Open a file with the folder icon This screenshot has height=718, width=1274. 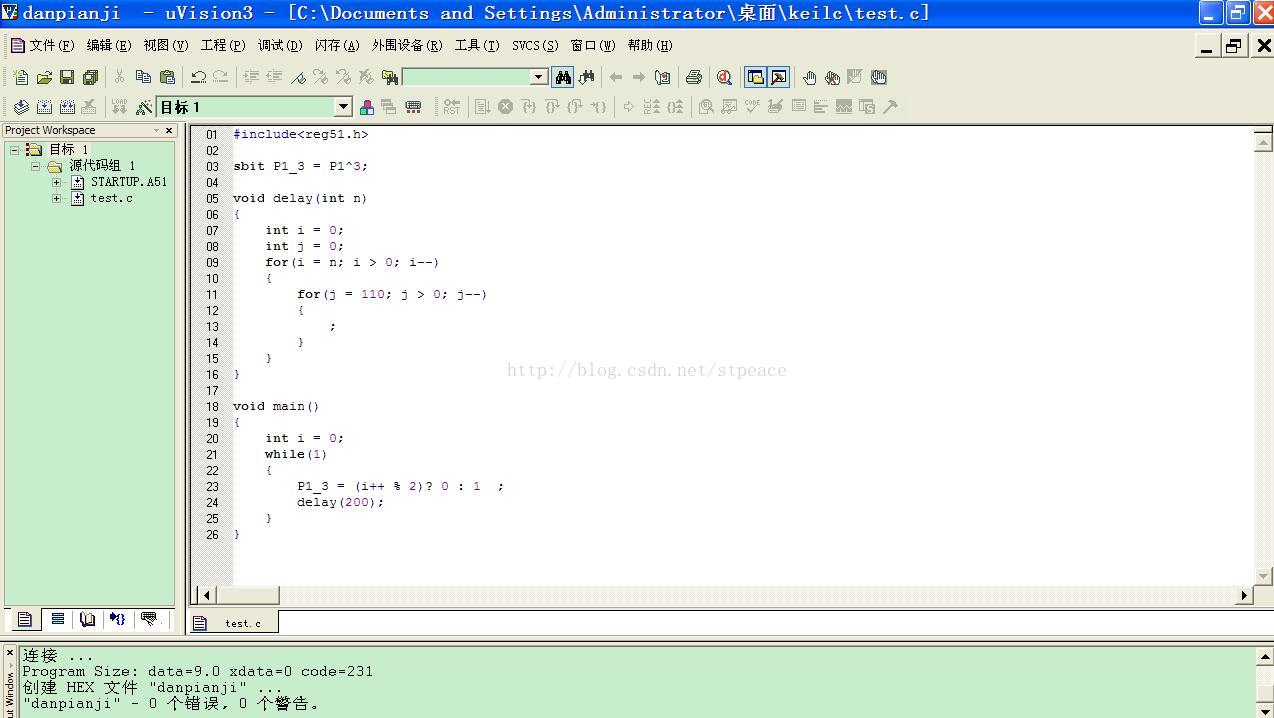44,77
